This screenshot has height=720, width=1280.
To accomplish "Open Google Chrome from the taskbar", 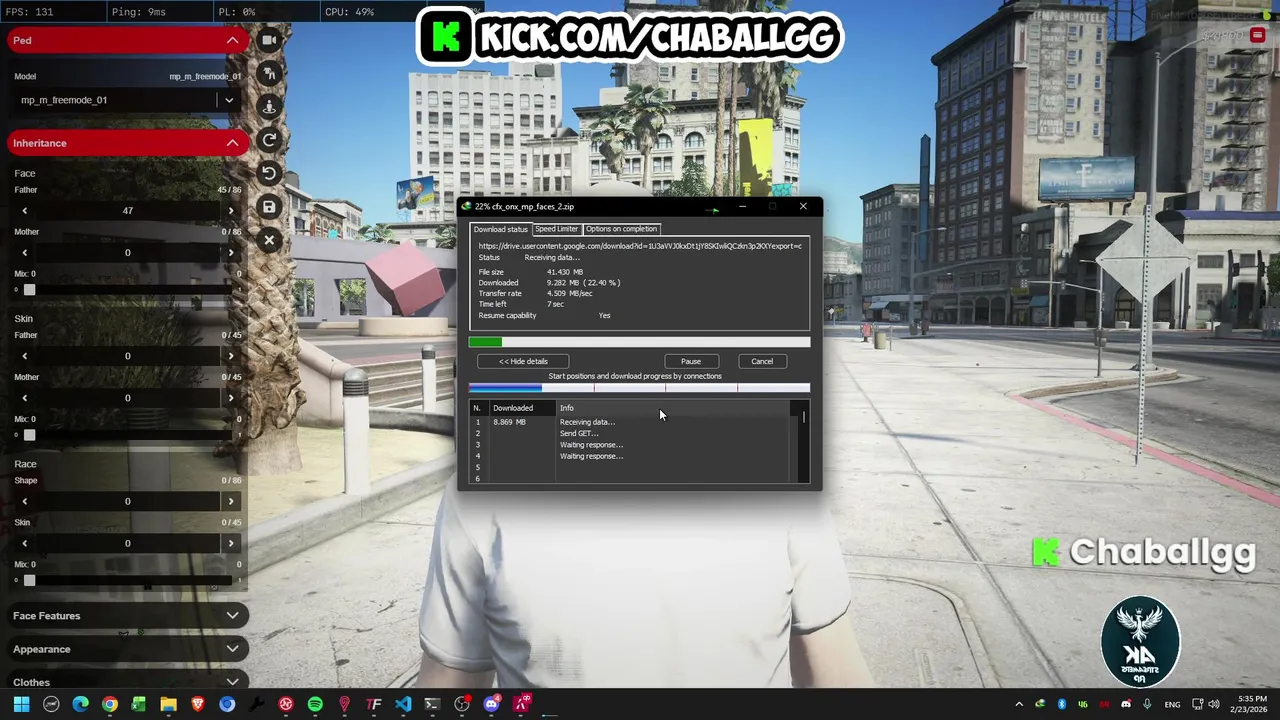I will pos(109,704).
